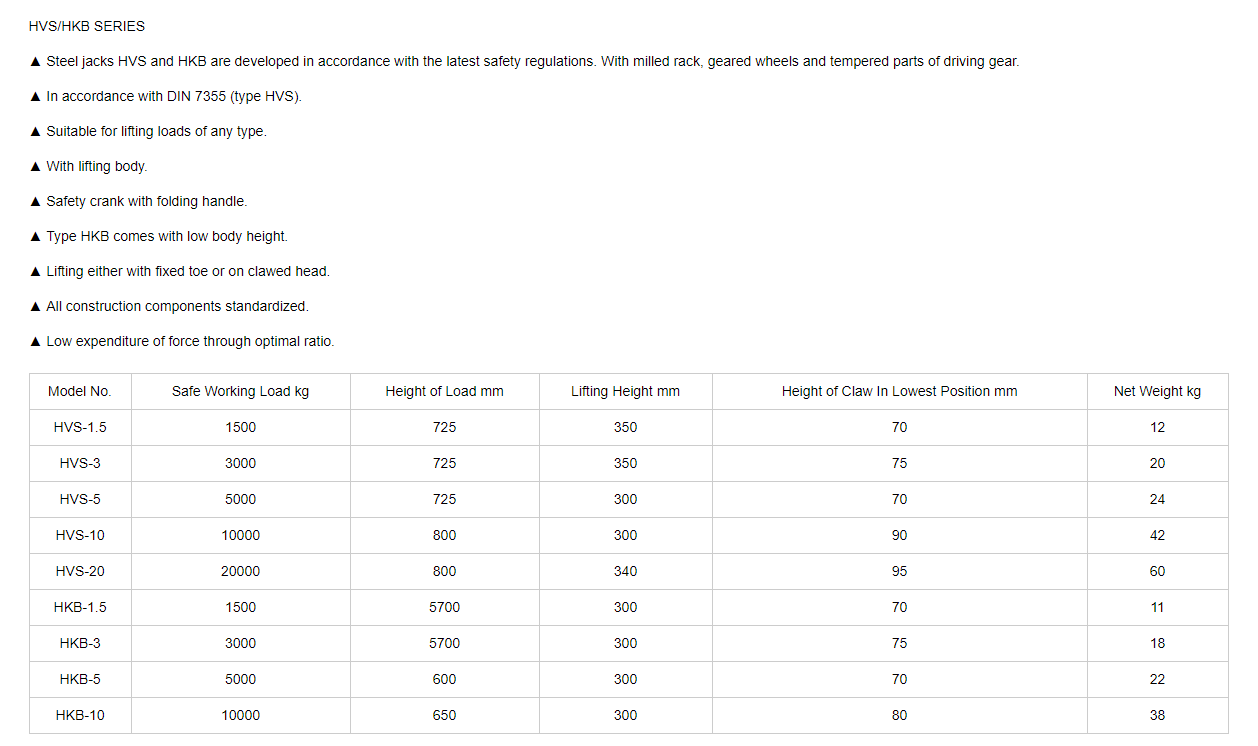The width and height of the screenshot is (1258, 746).
Task: Click the HVS-3 model cell
Action: (x=80, y=463)
